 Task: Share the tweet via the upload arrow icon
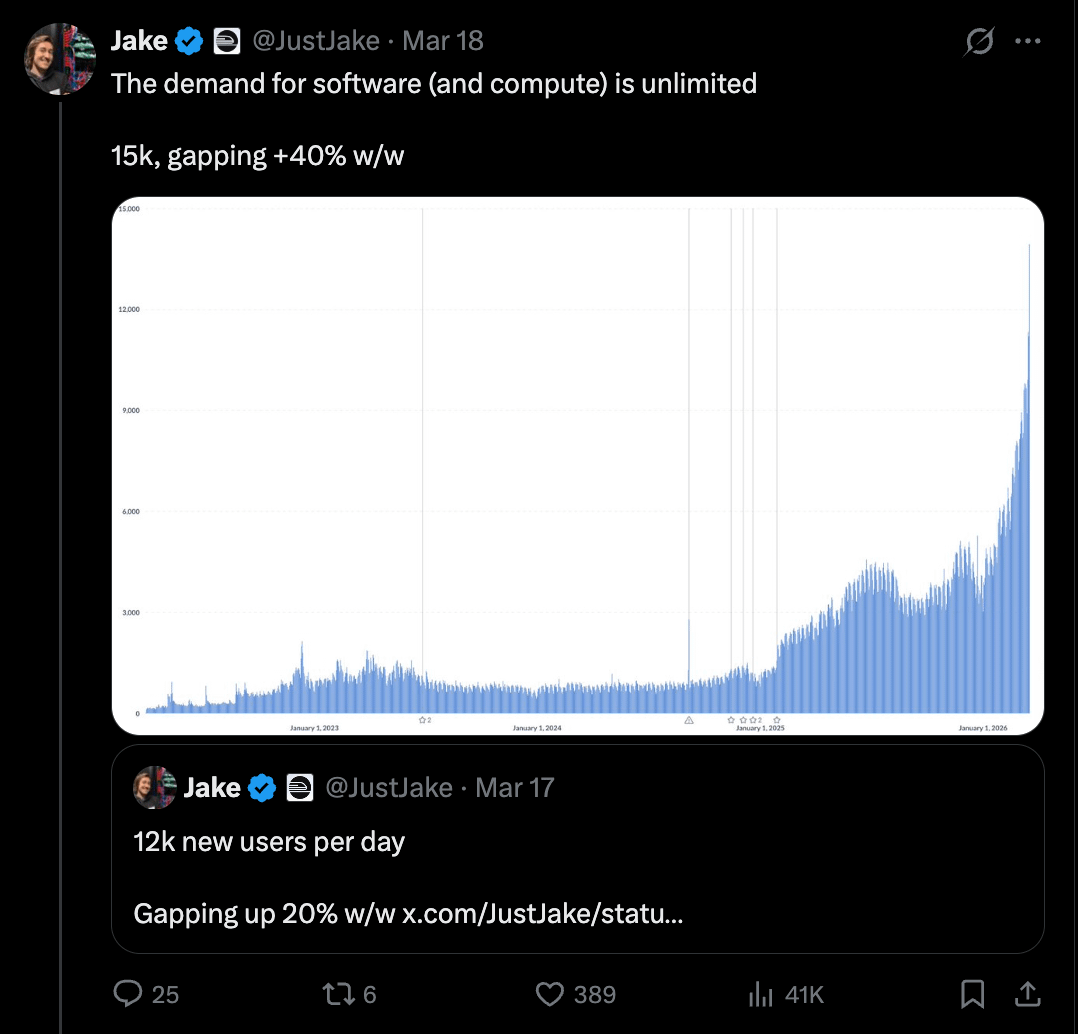pos(1028,993)
